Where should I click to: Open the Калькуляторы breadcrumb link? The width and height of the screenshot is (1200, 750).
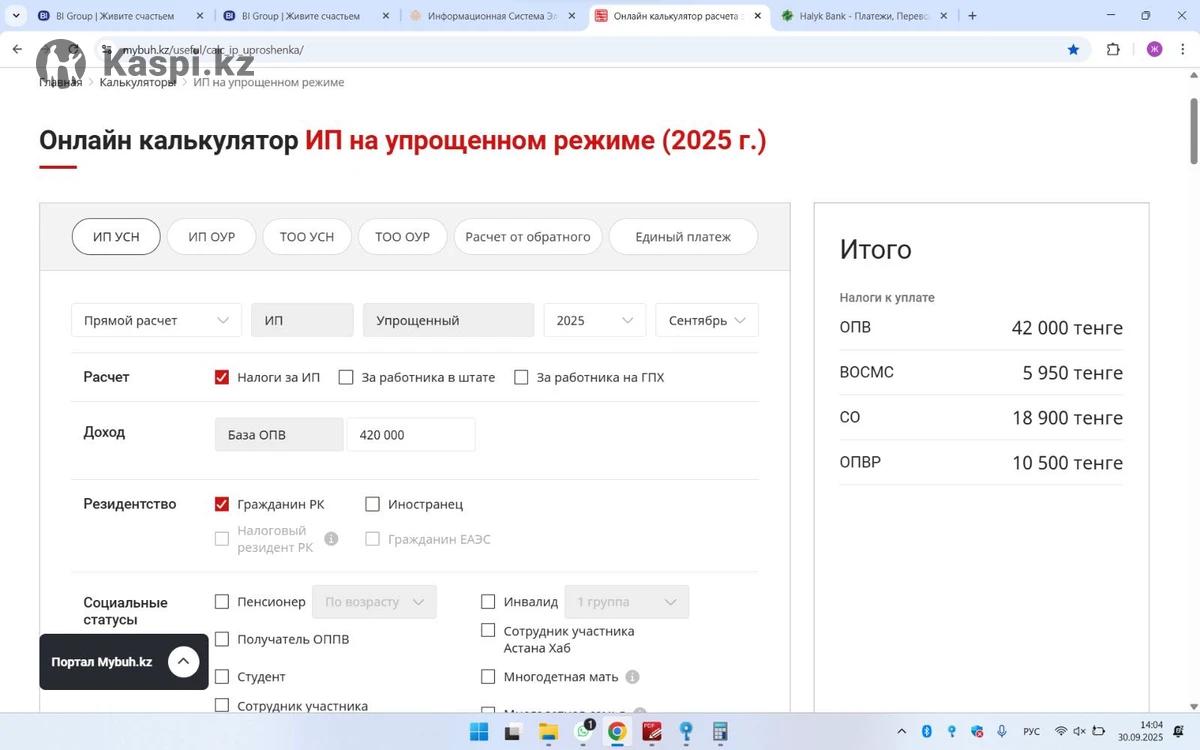pyautogui.click(x=137, y=82)
